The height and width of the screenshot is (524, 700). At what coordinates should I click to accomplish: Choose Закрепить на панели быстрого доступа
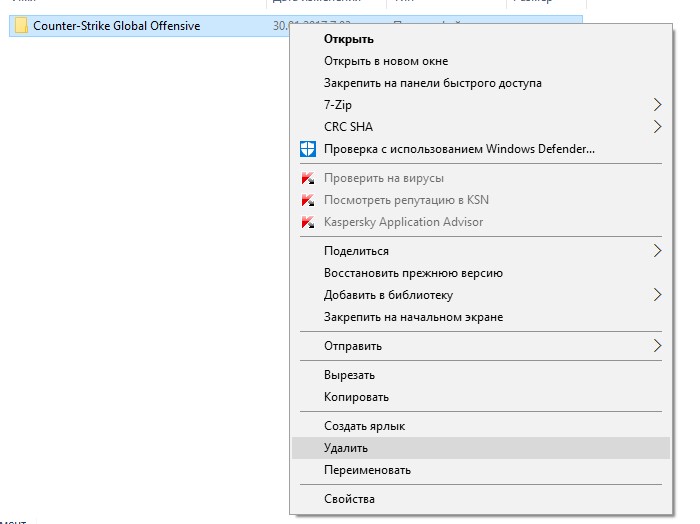pyautogui.click(x=433, y=83)
